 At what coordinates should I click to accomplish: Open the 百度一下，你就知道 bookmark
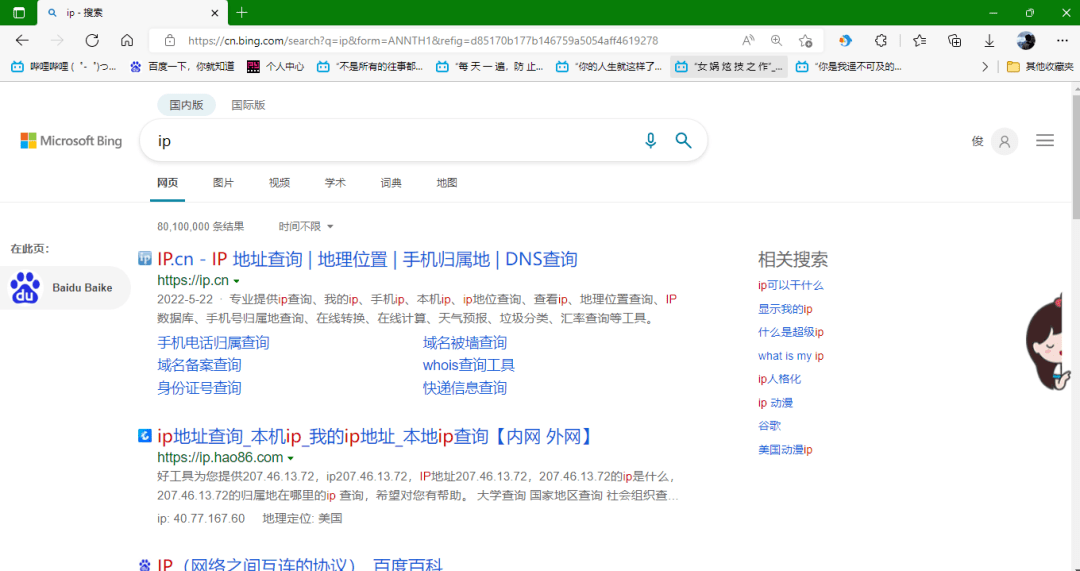point(183,67)
